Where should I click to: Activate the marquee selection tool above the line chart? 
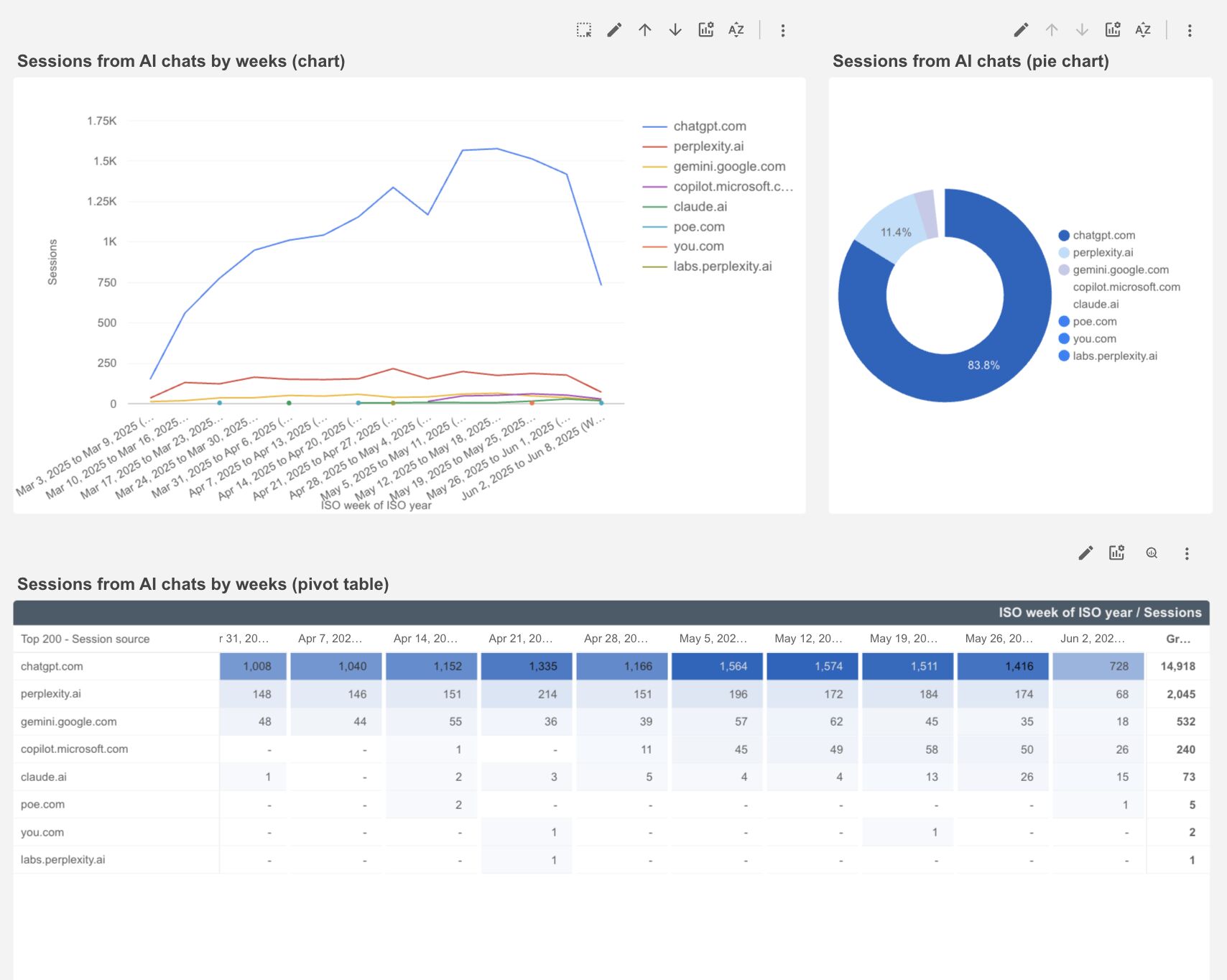pyautogui.click(x=585, y=30)
